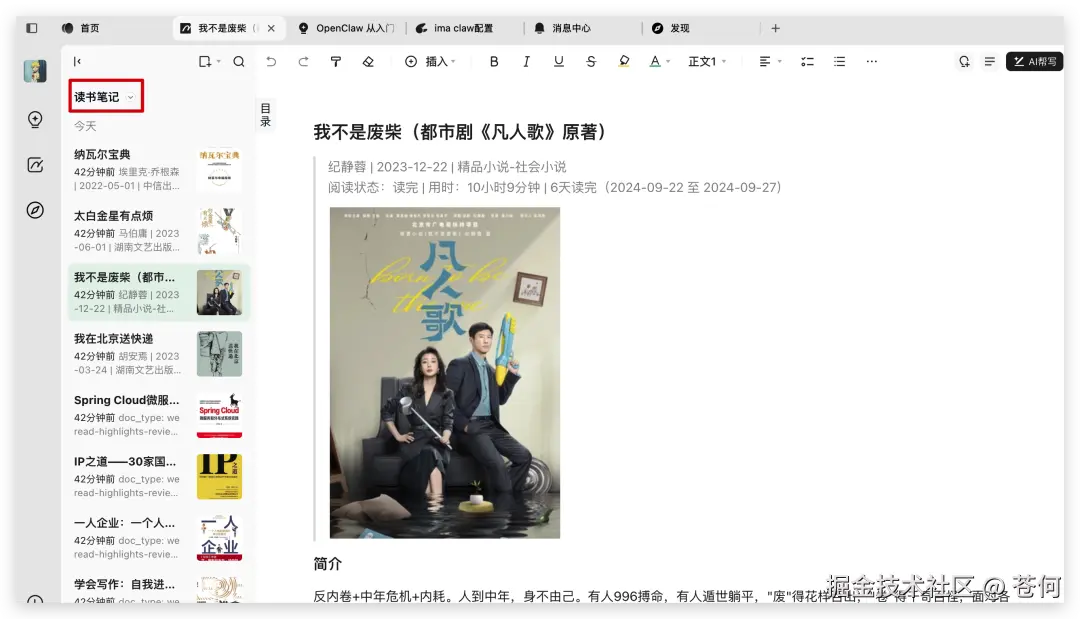
Task: Collapse the note list panel
Action: (x=77, y=61)
